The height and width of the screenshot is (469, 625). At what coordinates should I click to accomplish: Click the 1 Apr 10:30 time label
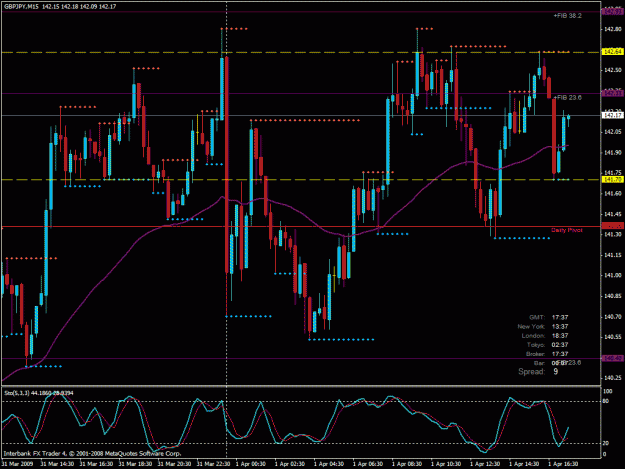[446, 464]
